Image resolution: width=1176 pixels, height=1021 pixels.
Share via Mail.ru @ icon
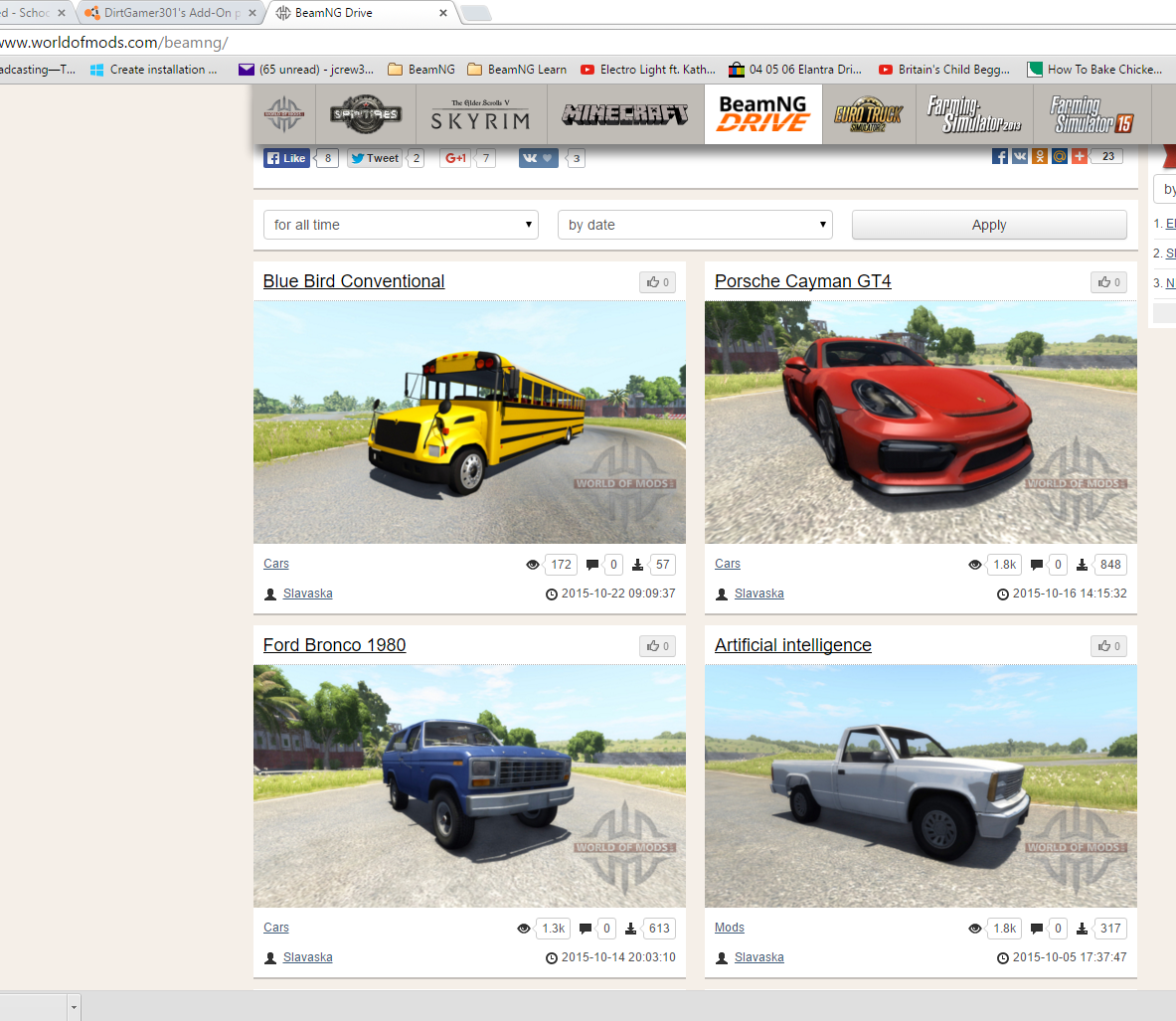(x=1059, y=156)
